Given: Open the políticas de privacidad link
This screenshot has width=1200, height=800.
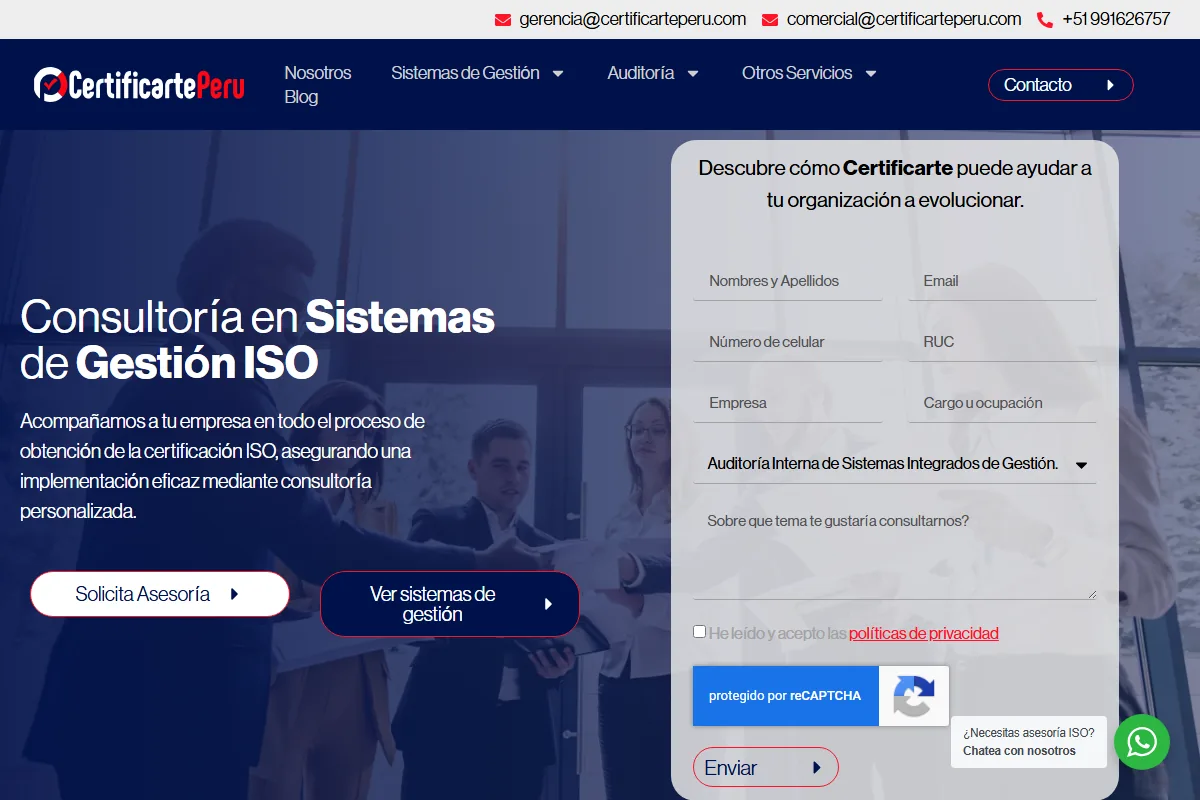Looking at the screenshot, I should click(x=924, y=633).
